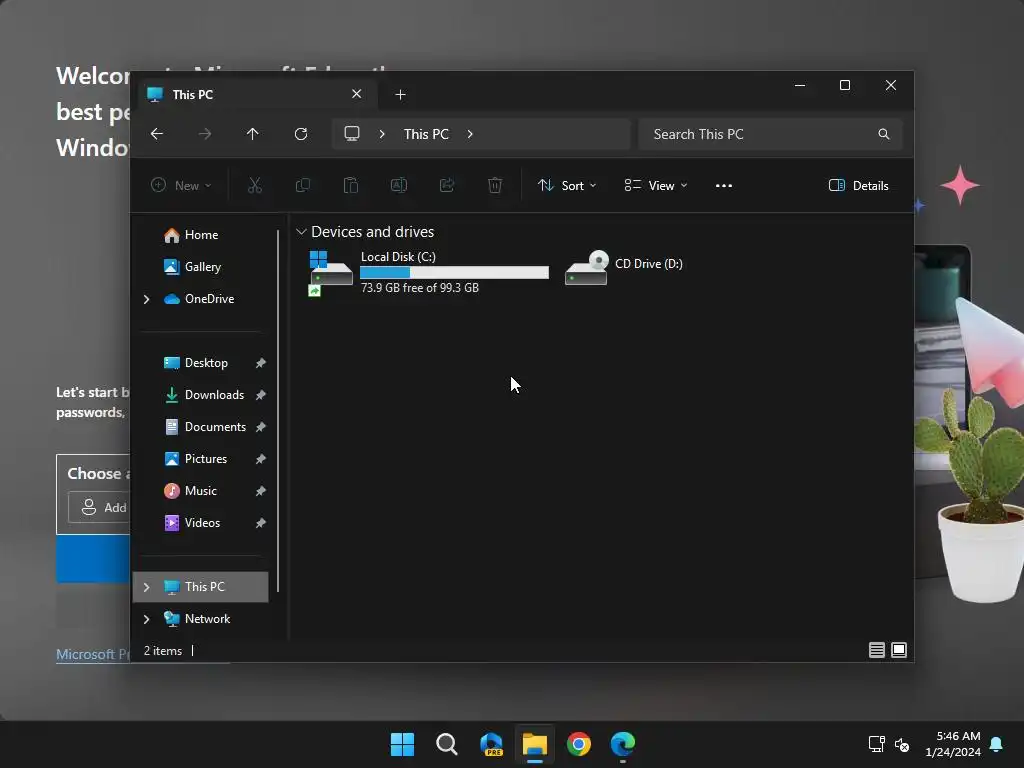Click "2 items" status bar text

point(163,650)
